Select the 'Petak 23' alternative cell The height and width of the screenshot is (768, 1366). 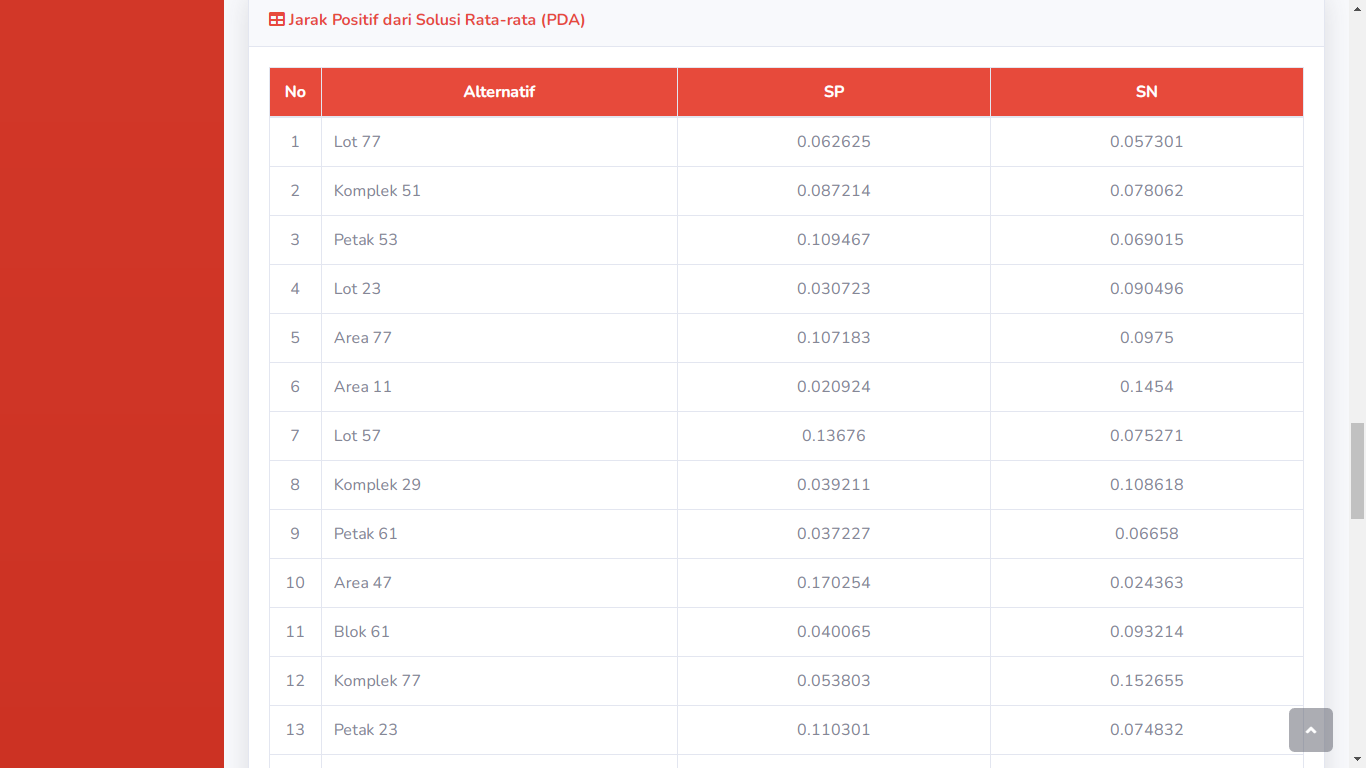coord(499,730)
